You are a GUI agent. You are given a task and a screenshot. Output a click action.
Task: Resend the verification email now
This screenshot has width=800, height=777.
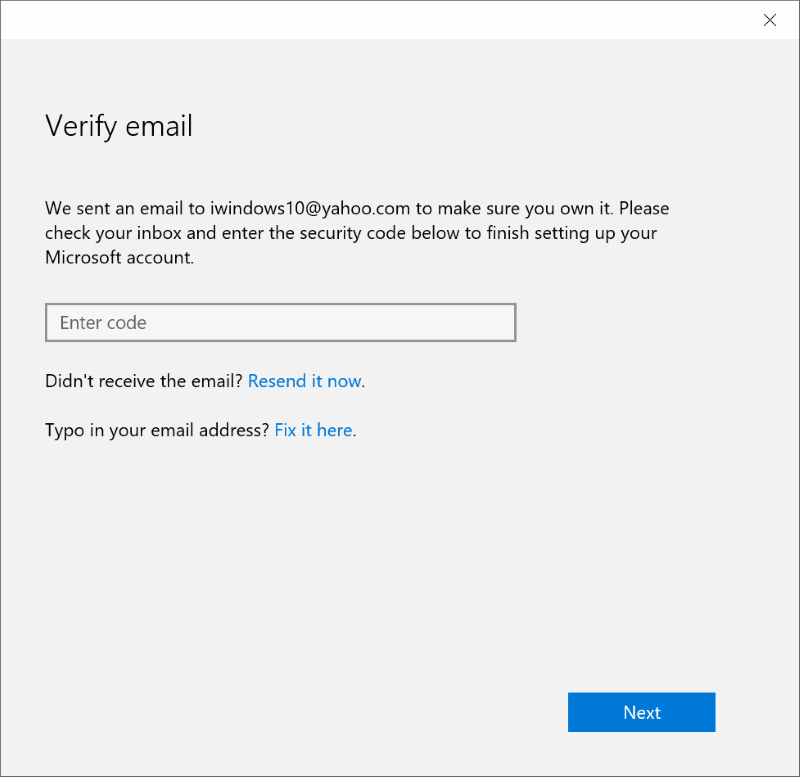click(x=305, y=381)
